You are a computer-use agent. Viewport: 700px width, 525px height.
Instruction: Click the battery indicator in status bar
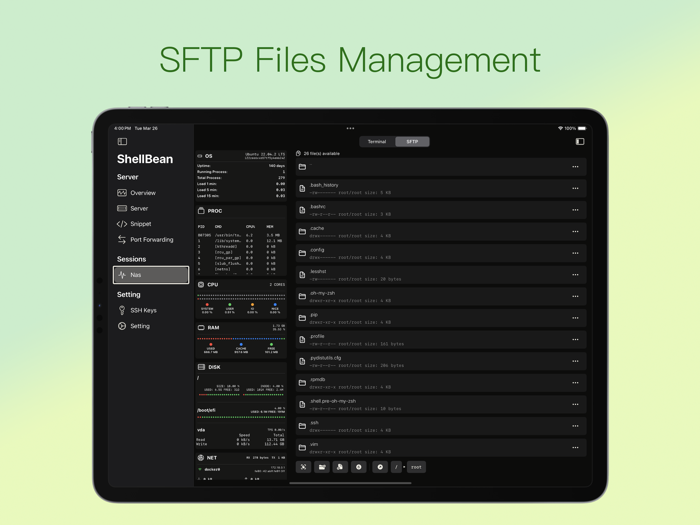[582, 128]
